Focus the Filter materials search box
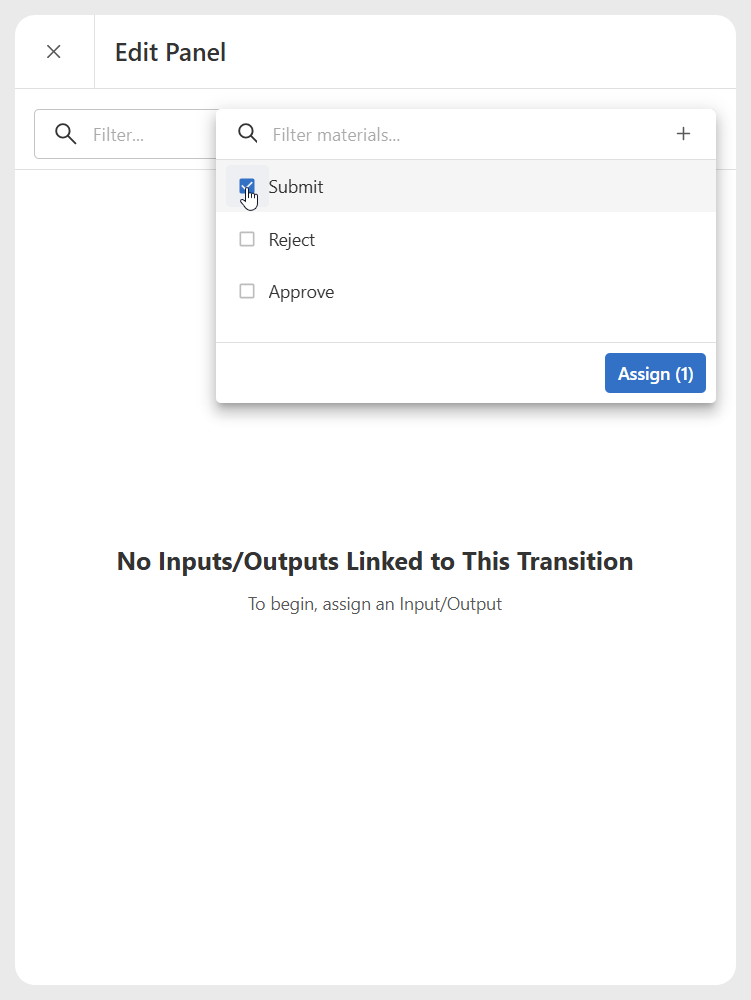This screenshot has width=751, height=1000. 465,135
